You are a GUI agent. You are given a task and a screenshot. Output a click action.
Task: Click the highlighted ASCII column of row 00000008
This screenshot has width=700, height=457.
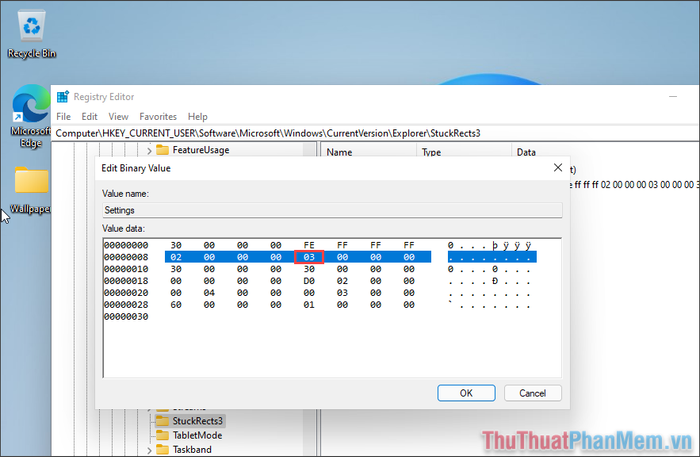pos(492,257)
